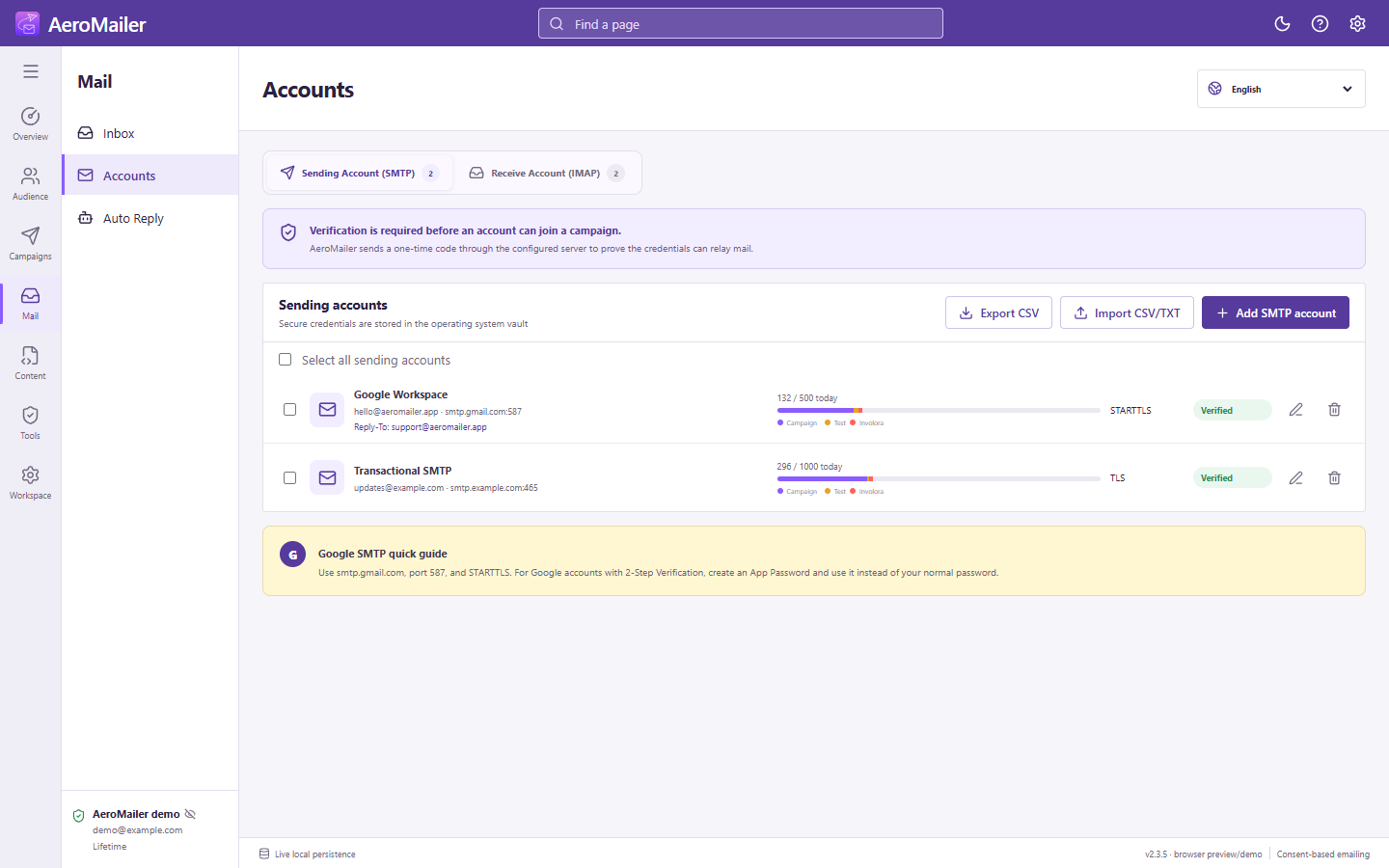This screenshot has width=1389, height=868.
Task: Check the Transactional SMTP row checkbox
Action: tap(289, 478)
